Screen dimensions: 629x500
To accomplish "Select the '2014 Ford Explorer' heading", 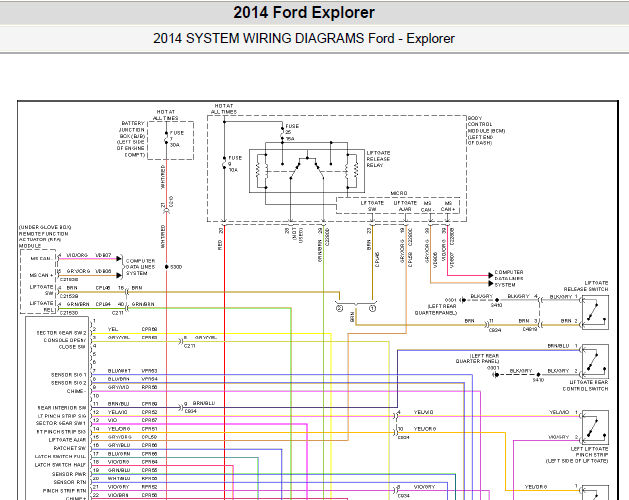I will (304, 12).
